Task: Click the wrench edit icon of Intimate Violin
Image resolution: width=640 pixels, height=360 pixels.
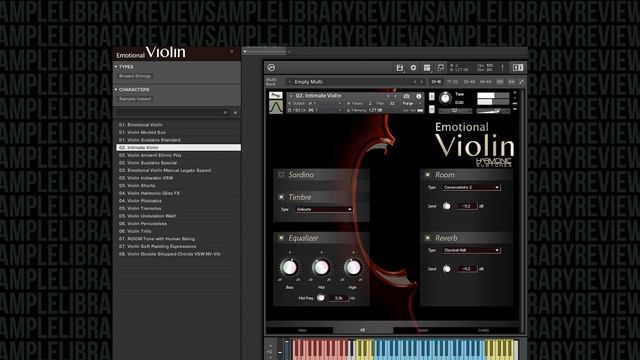Action: (276, 95)
